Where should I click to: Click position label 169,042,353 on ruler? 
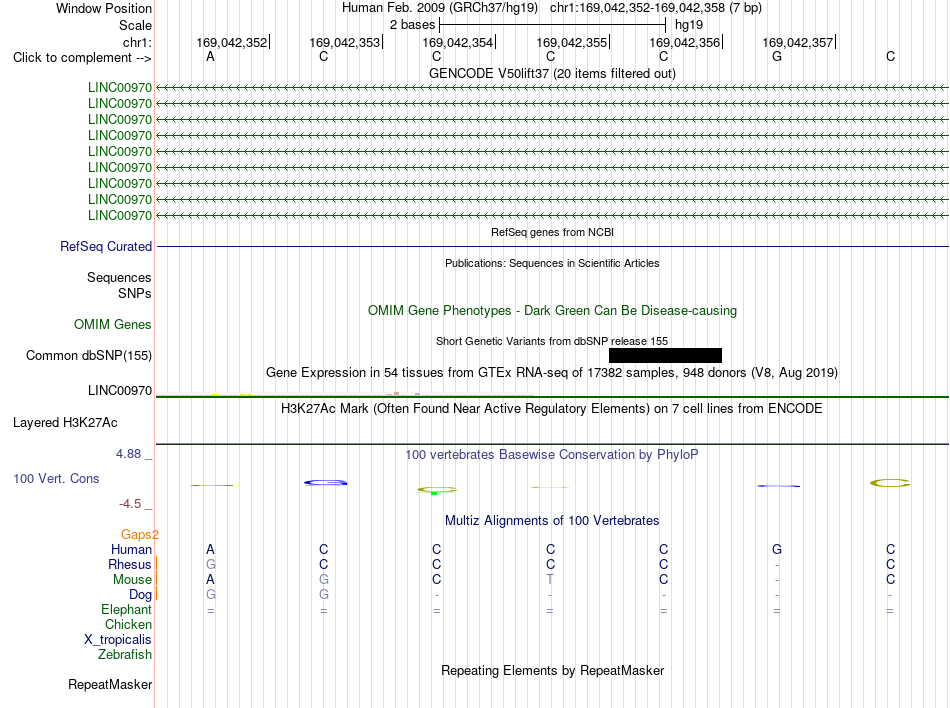(x=345, y=42)
